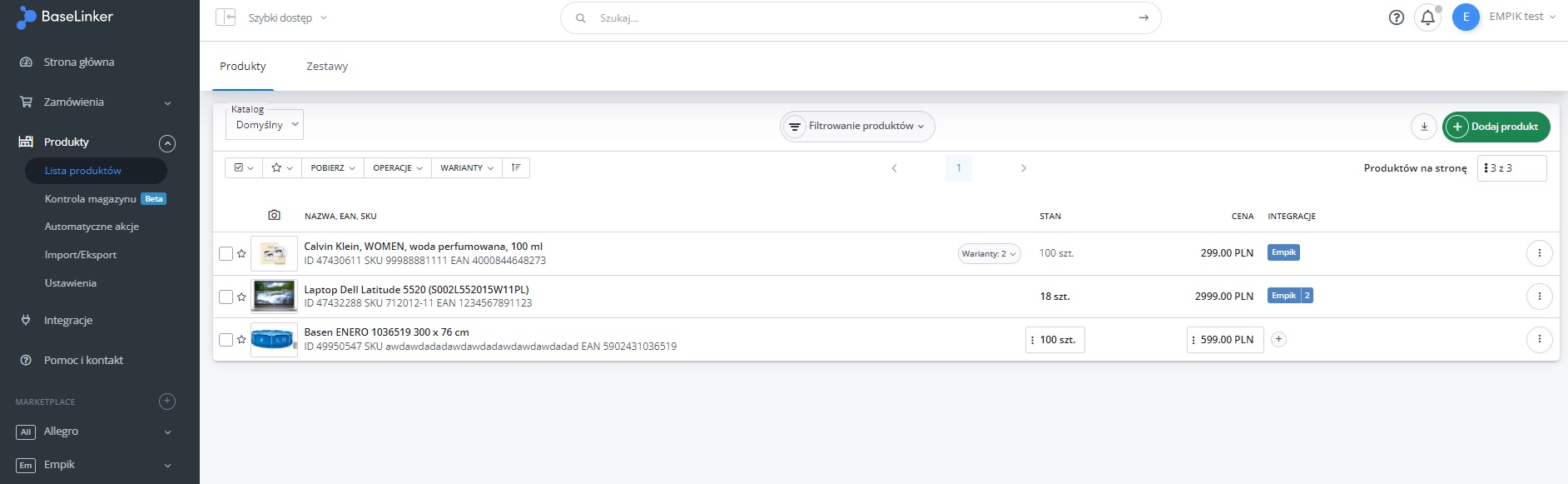Open the three-dot menu for the Laptop Dell row

(x=1539, y=297)
